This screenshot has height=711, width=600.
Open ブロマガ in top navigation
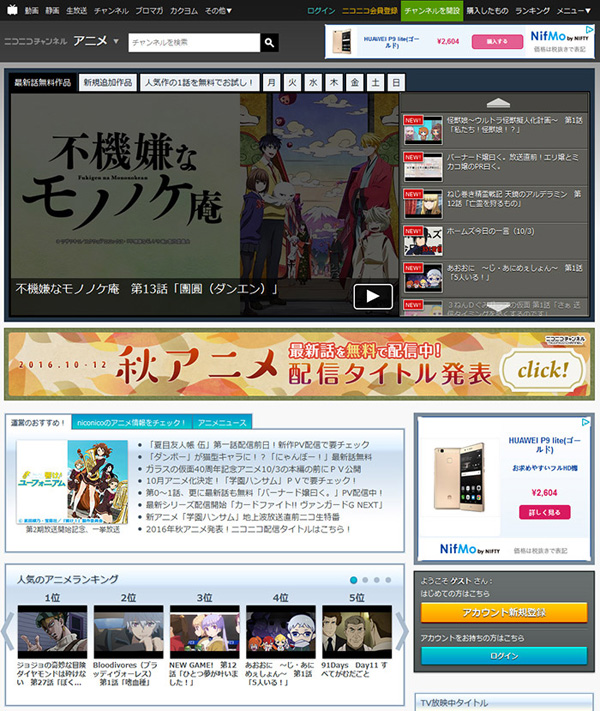(x=149, y=10)
